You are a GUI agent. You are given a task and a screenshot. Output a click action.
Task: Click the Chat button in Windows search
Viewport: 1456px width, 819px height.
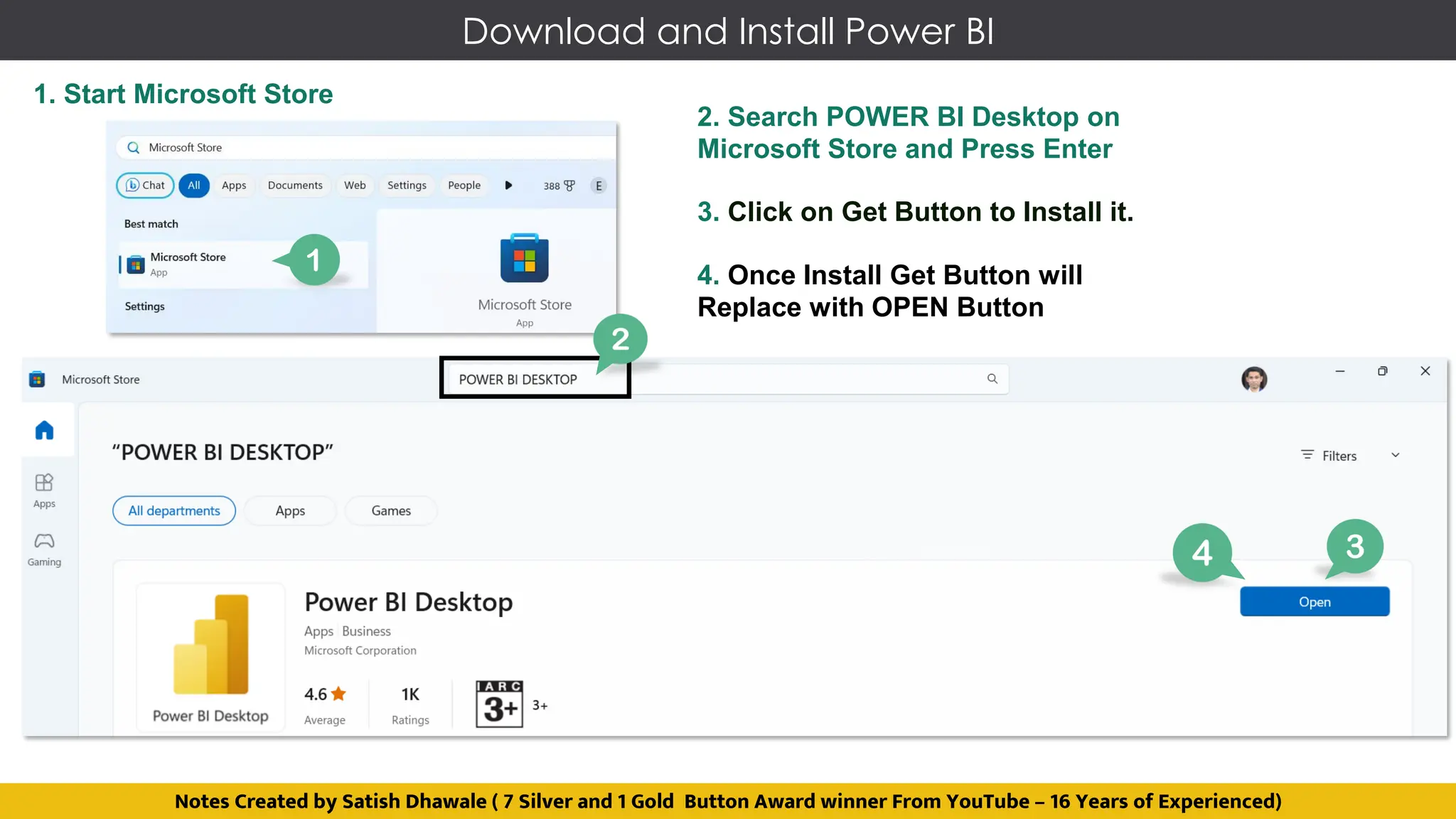coord(145,186)
